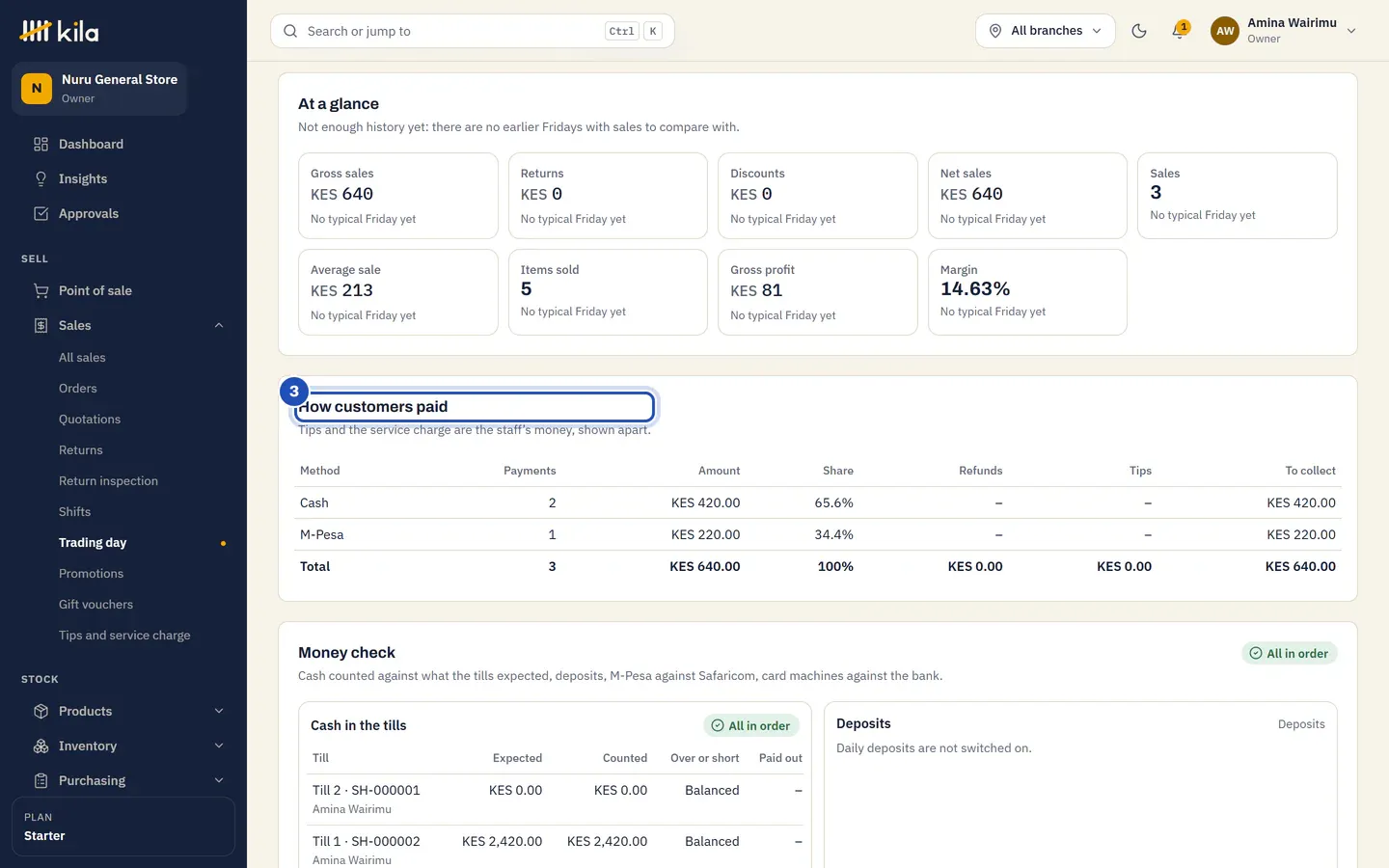Click the Starter plan card
The image size is (1389, 868).
click(123, 827)
